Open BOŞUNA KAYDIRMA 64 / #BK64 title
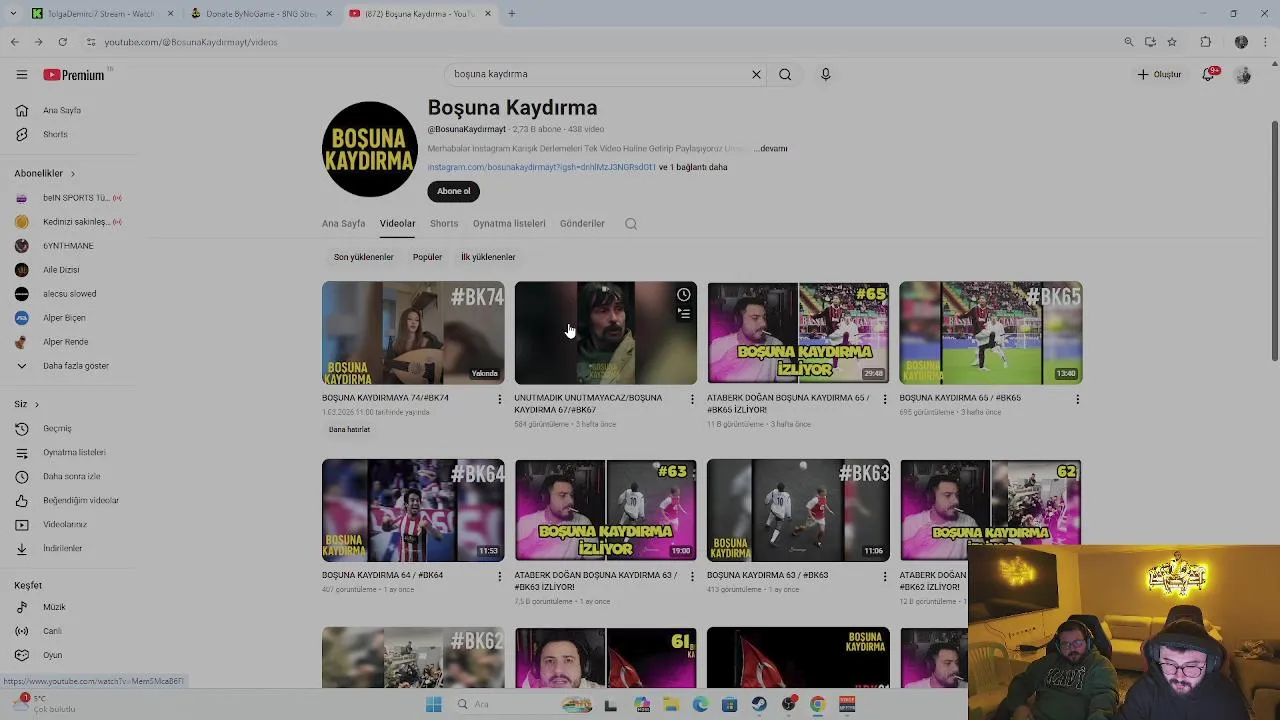 382,575
